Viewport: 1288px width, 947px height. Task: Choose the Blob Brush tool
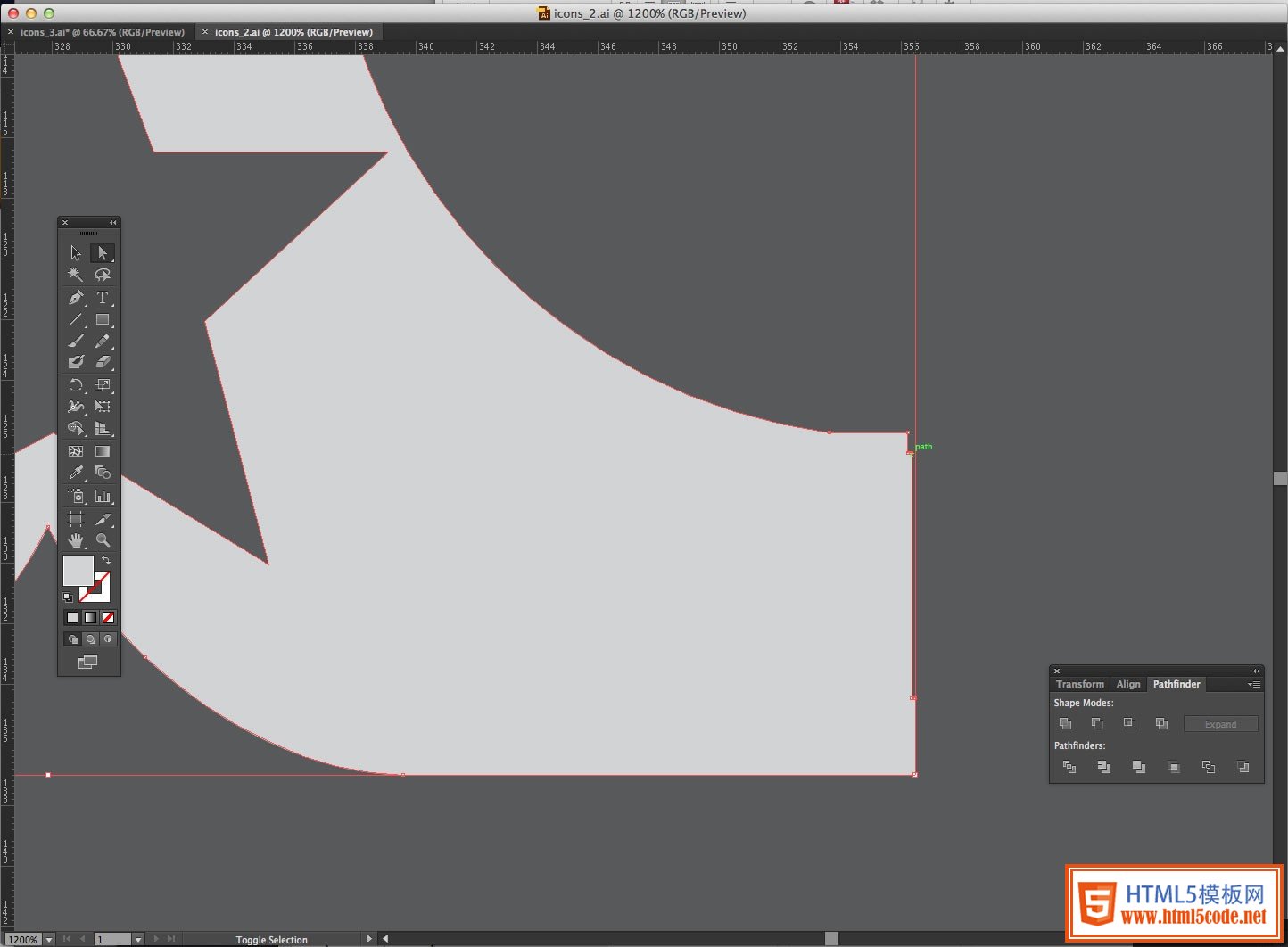pos(76,362)
